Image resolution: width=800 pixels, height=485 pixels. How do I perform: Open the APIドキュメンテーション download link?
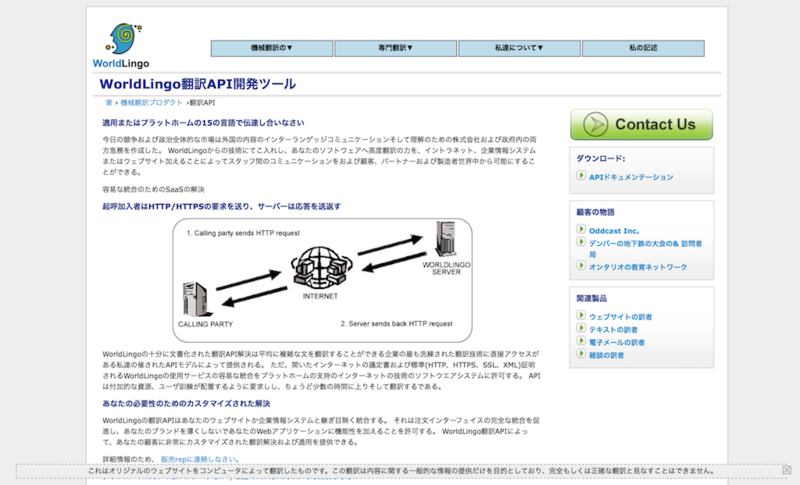(x=631, y=177)
